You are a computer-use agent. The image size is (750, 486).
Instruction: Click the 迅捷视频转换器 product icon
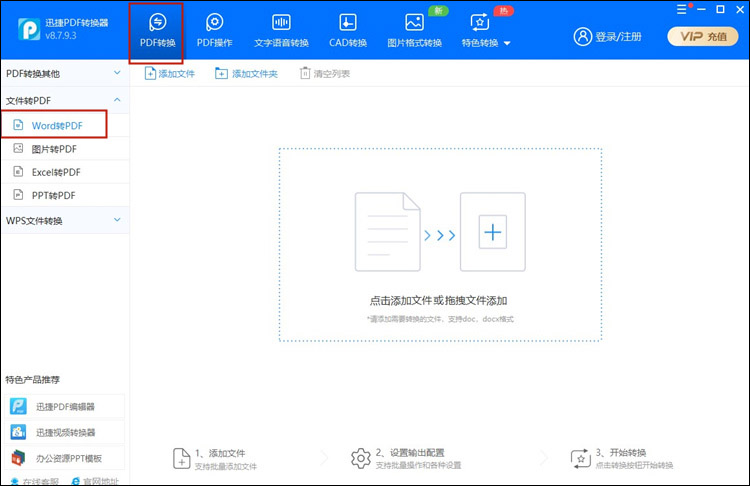point(19,432)
